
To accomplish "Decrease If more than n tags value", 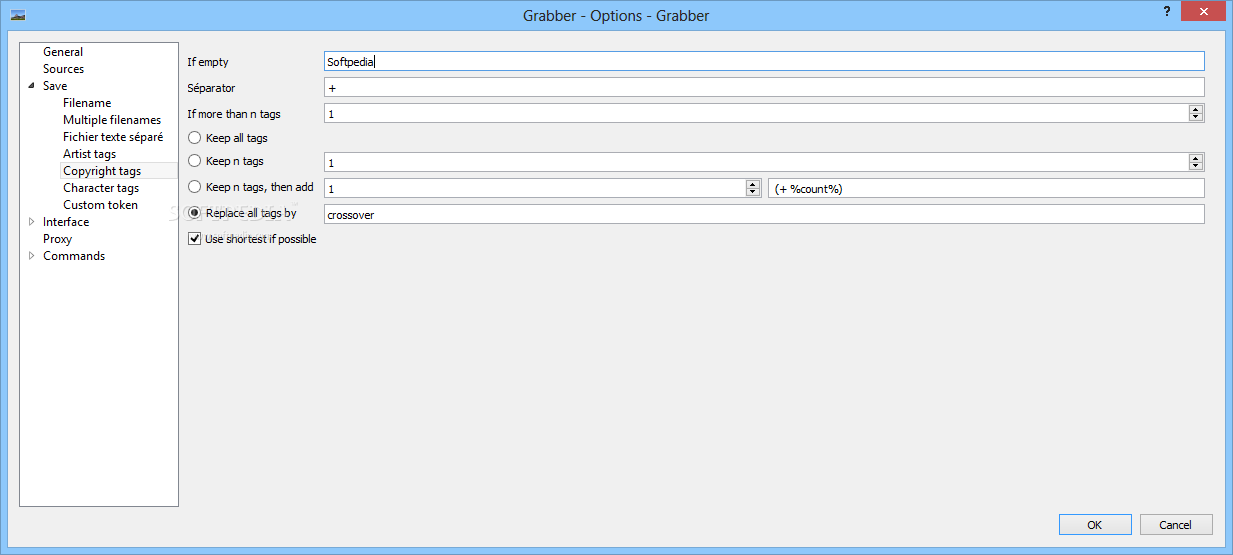I will 1196,118.
